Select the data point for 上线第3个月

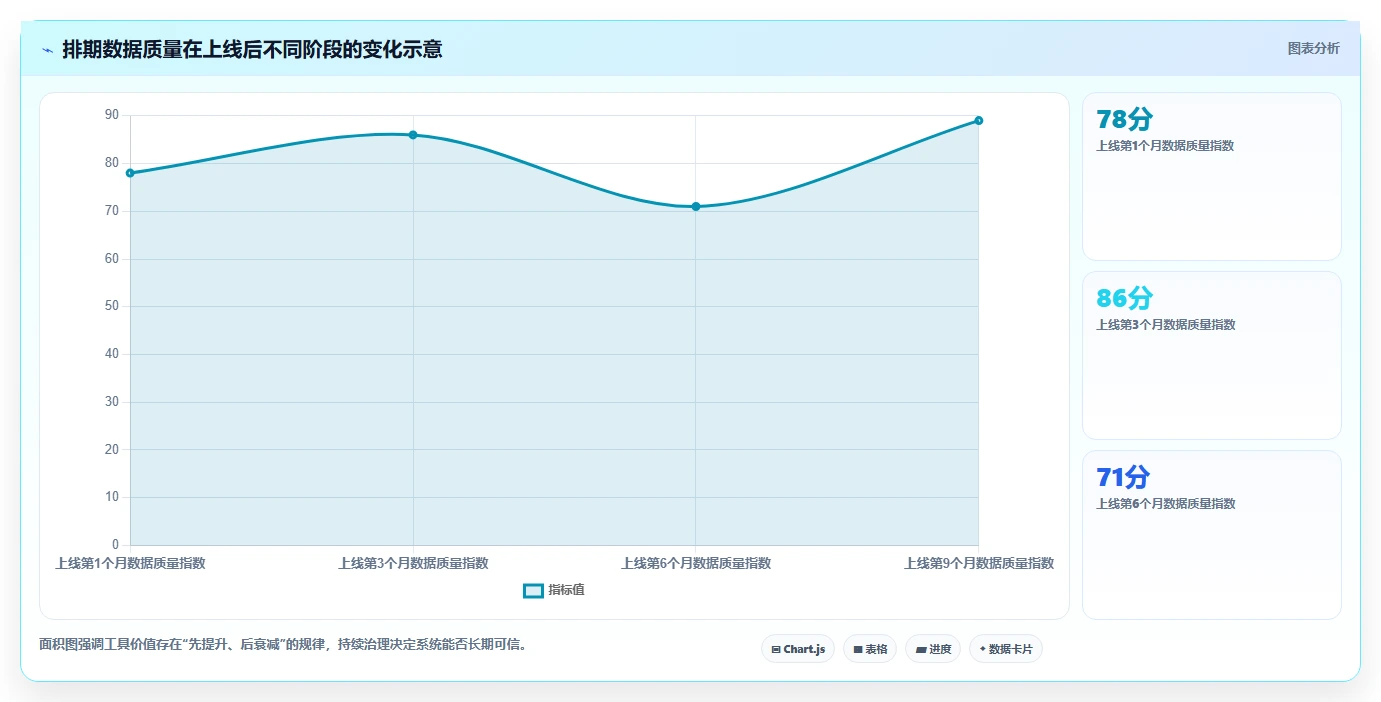[413, 135]
